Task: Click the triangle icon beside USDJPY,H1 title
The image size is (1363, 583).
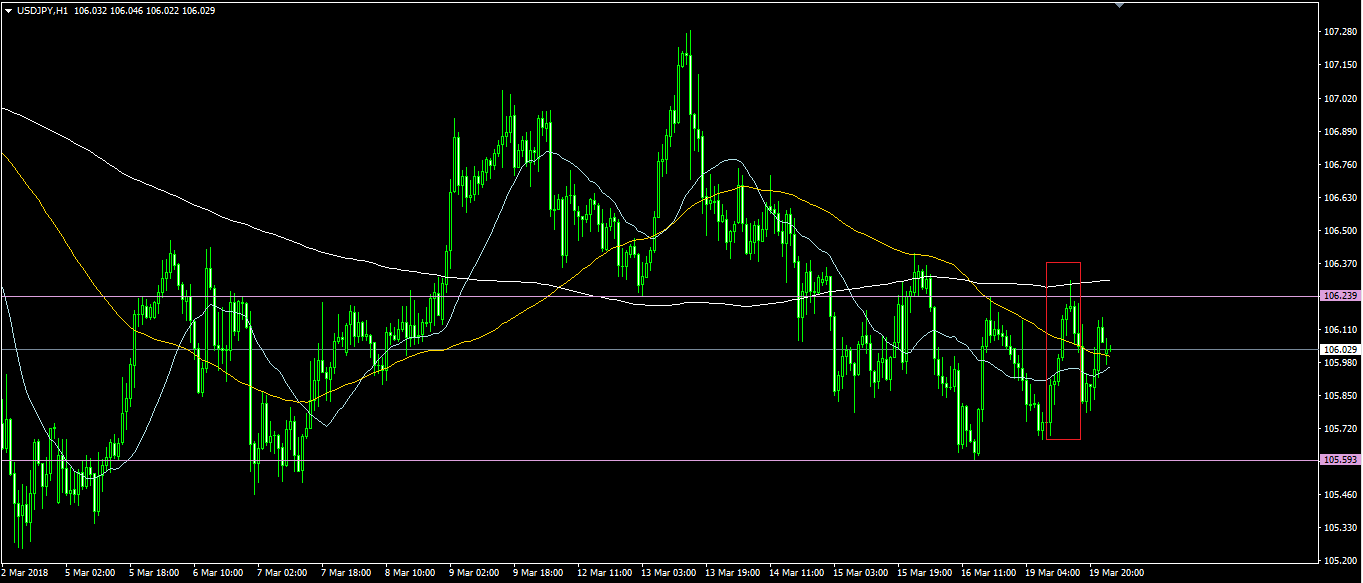Action: pos(8,10)
